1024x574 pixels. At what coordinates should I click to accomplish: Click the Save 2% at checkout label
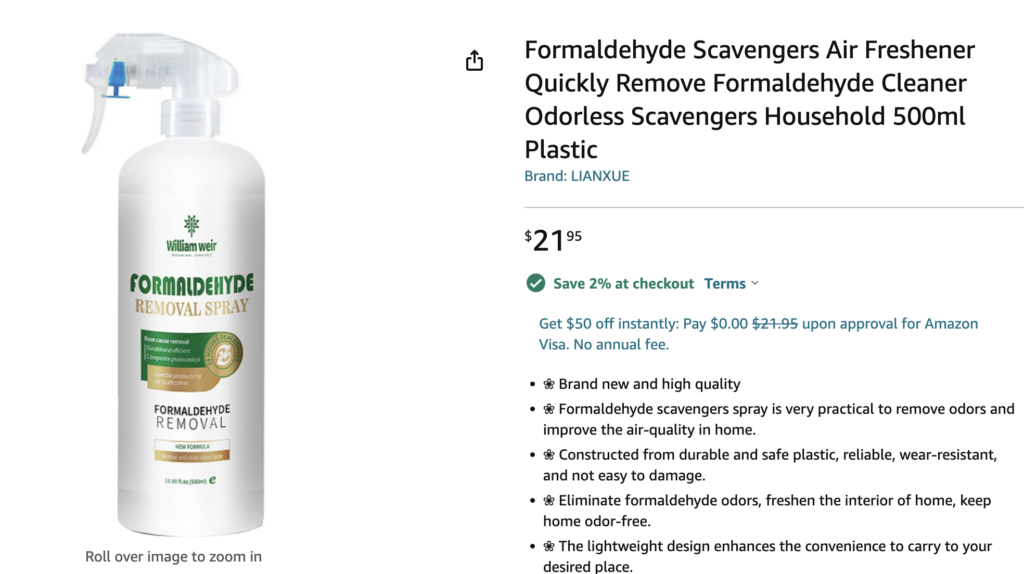pyautogui.click(x=623, y=283)
